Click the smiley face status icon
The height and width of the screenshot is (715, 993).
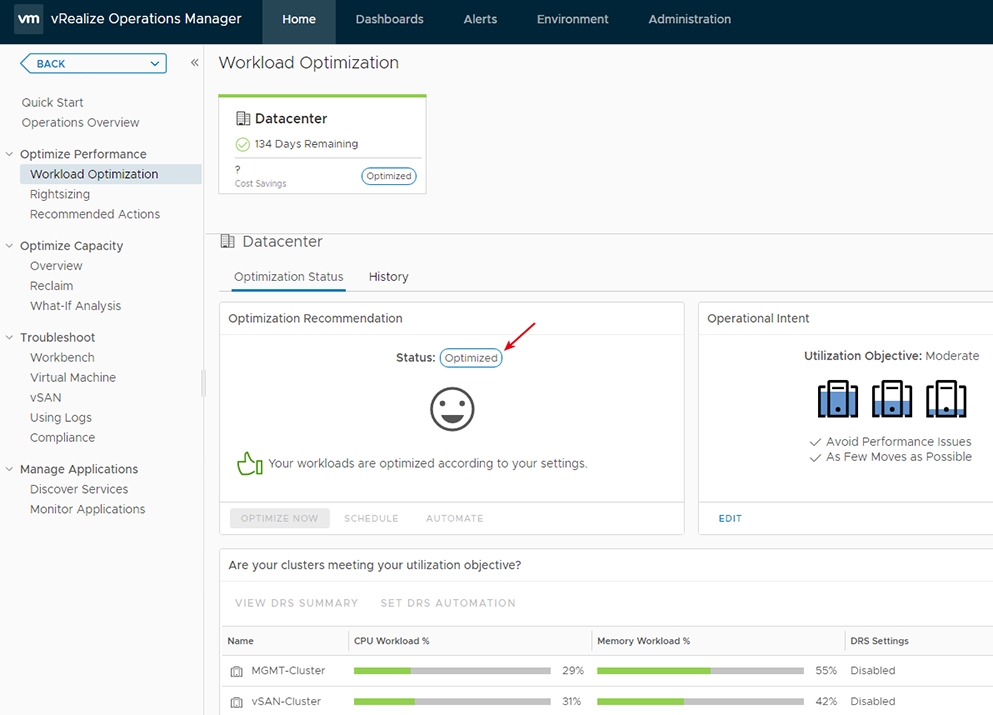coord(452,409)
